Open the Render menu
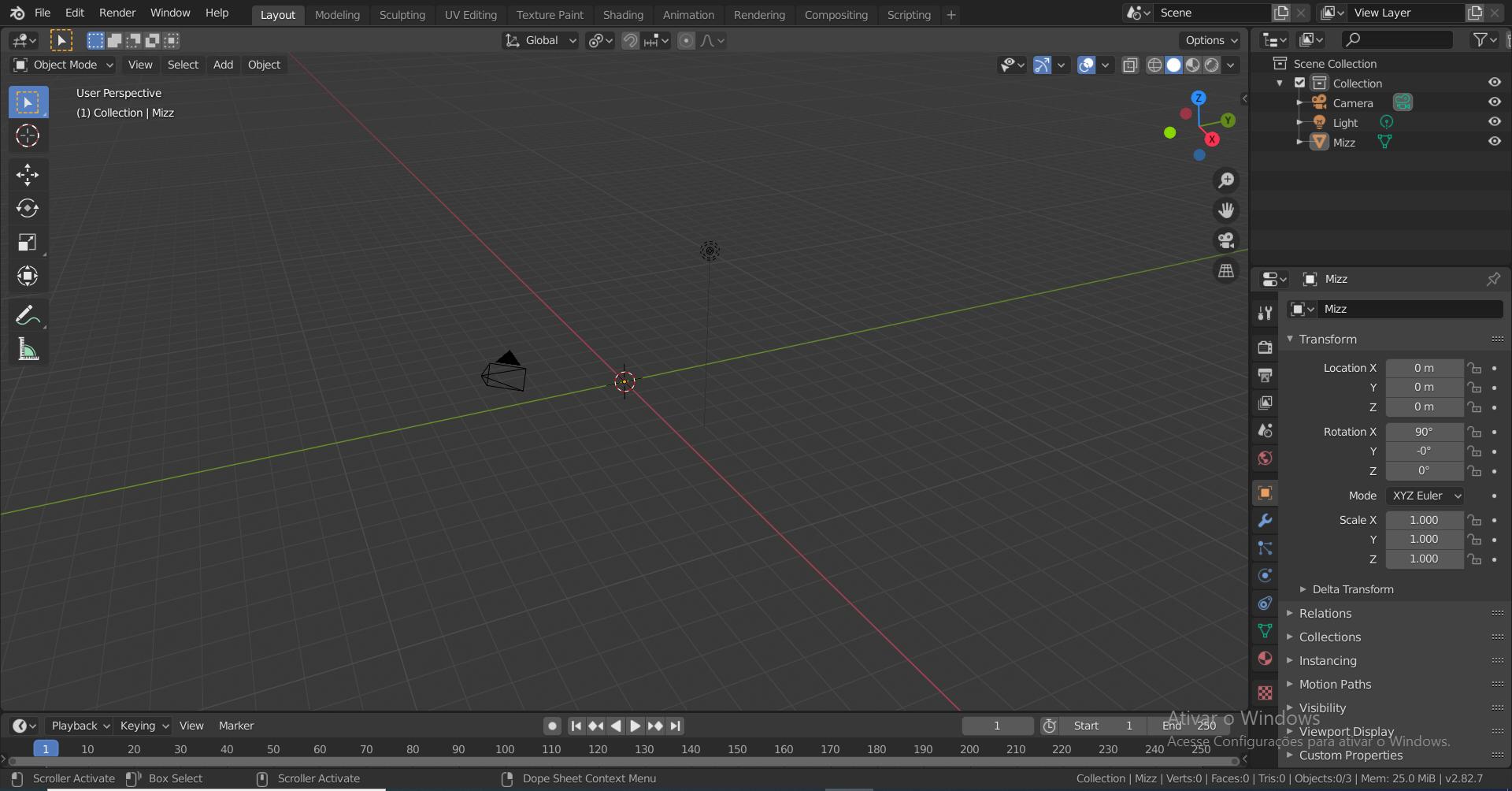Viewport: 1512px width, 791px height. pos(117,13)
